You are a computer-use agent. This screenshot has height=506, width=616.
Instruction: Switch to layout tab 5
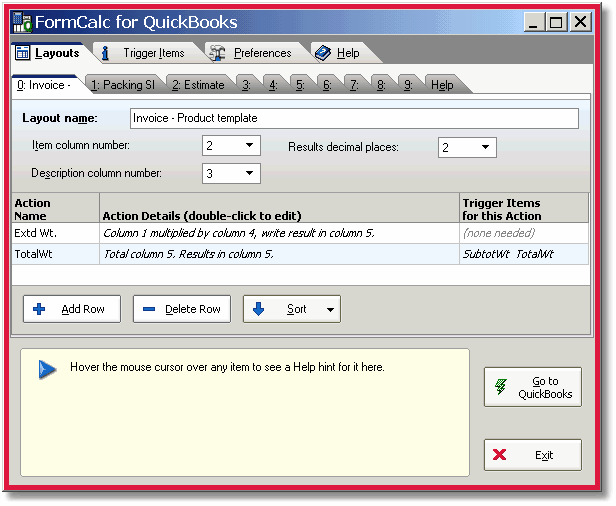[x=300, y=85]
